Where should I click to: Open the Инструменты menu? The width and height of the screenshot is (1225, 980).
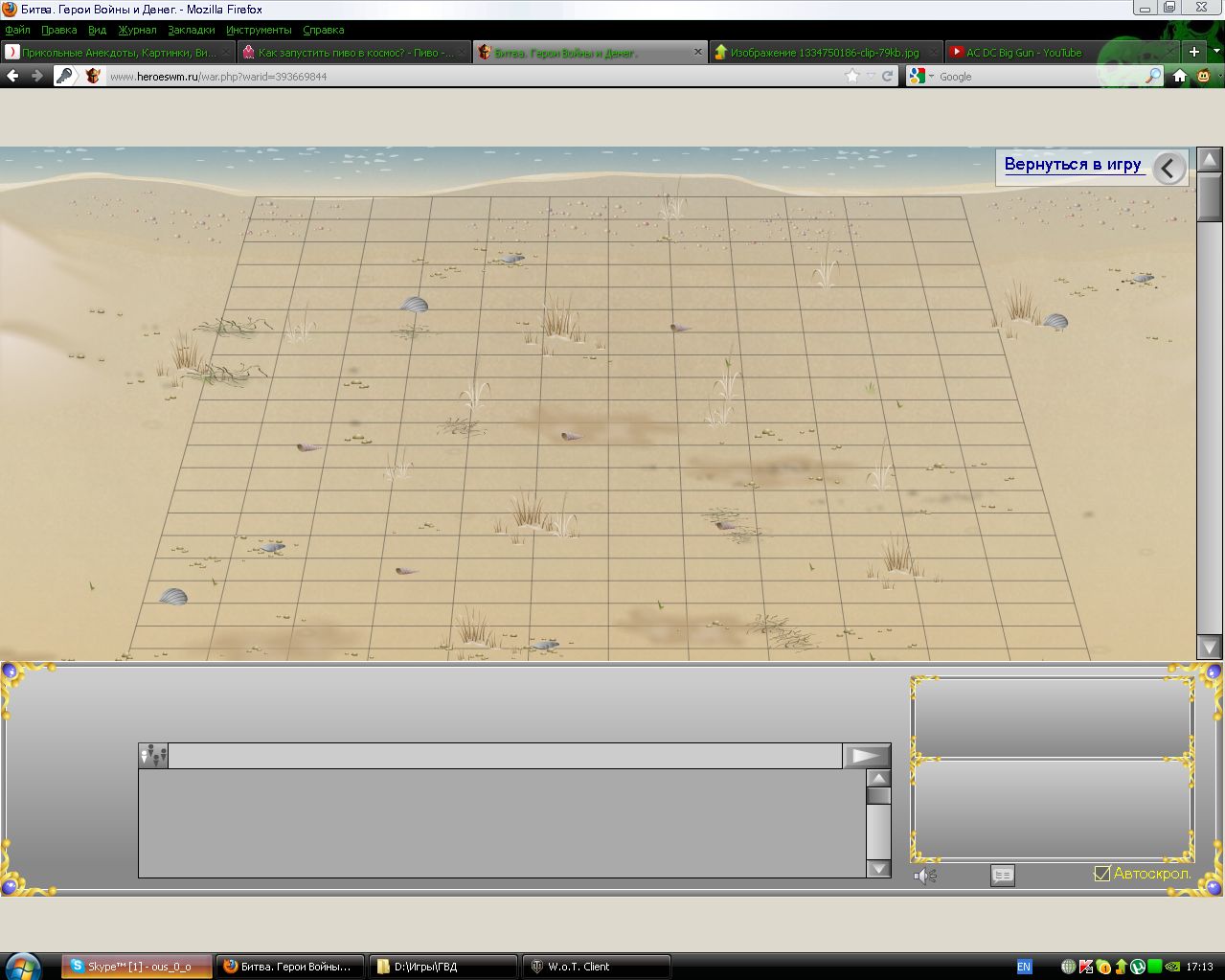point(260,30)
